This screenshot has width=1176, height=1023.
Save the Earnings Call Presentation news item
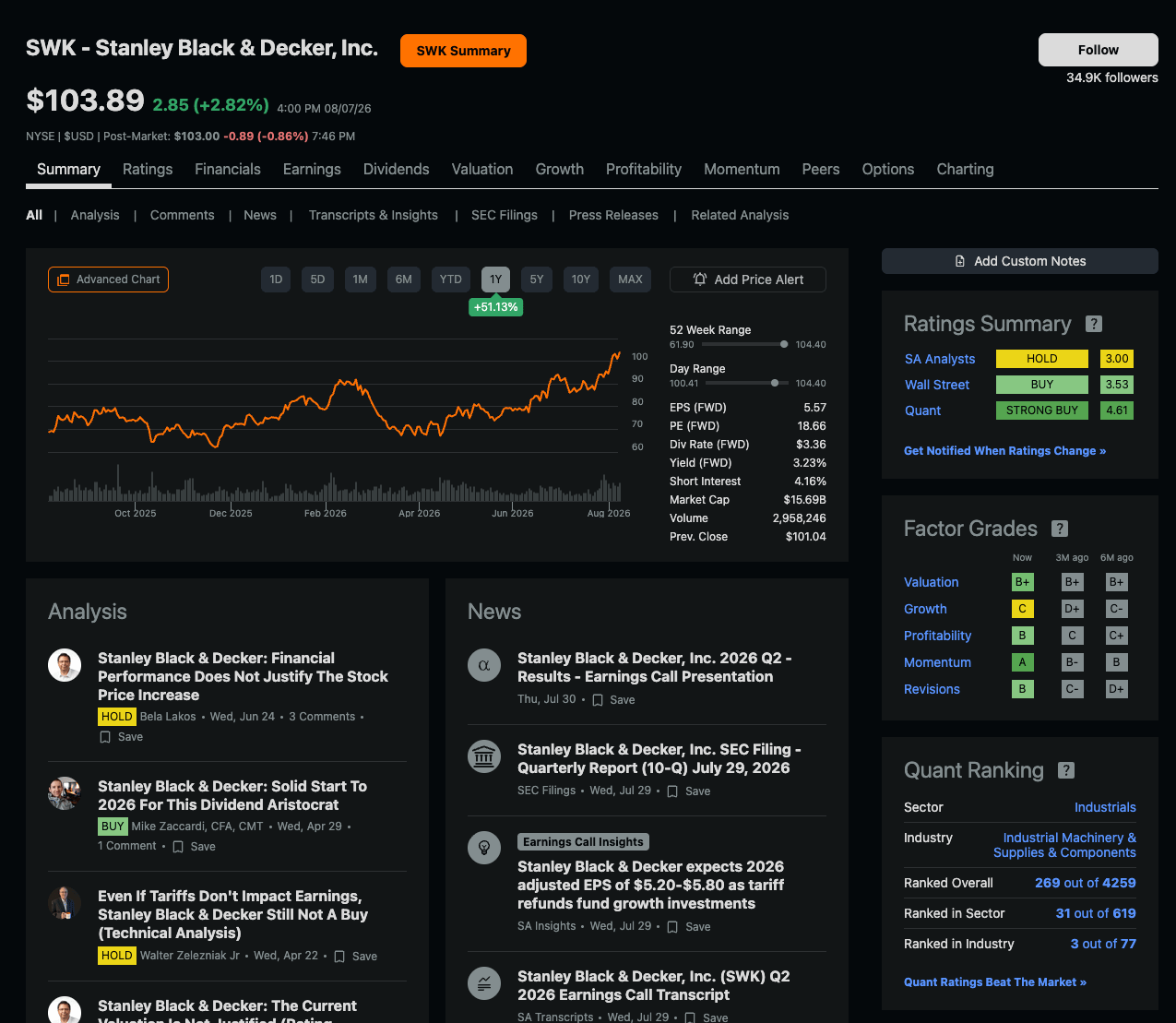point(613,700)
